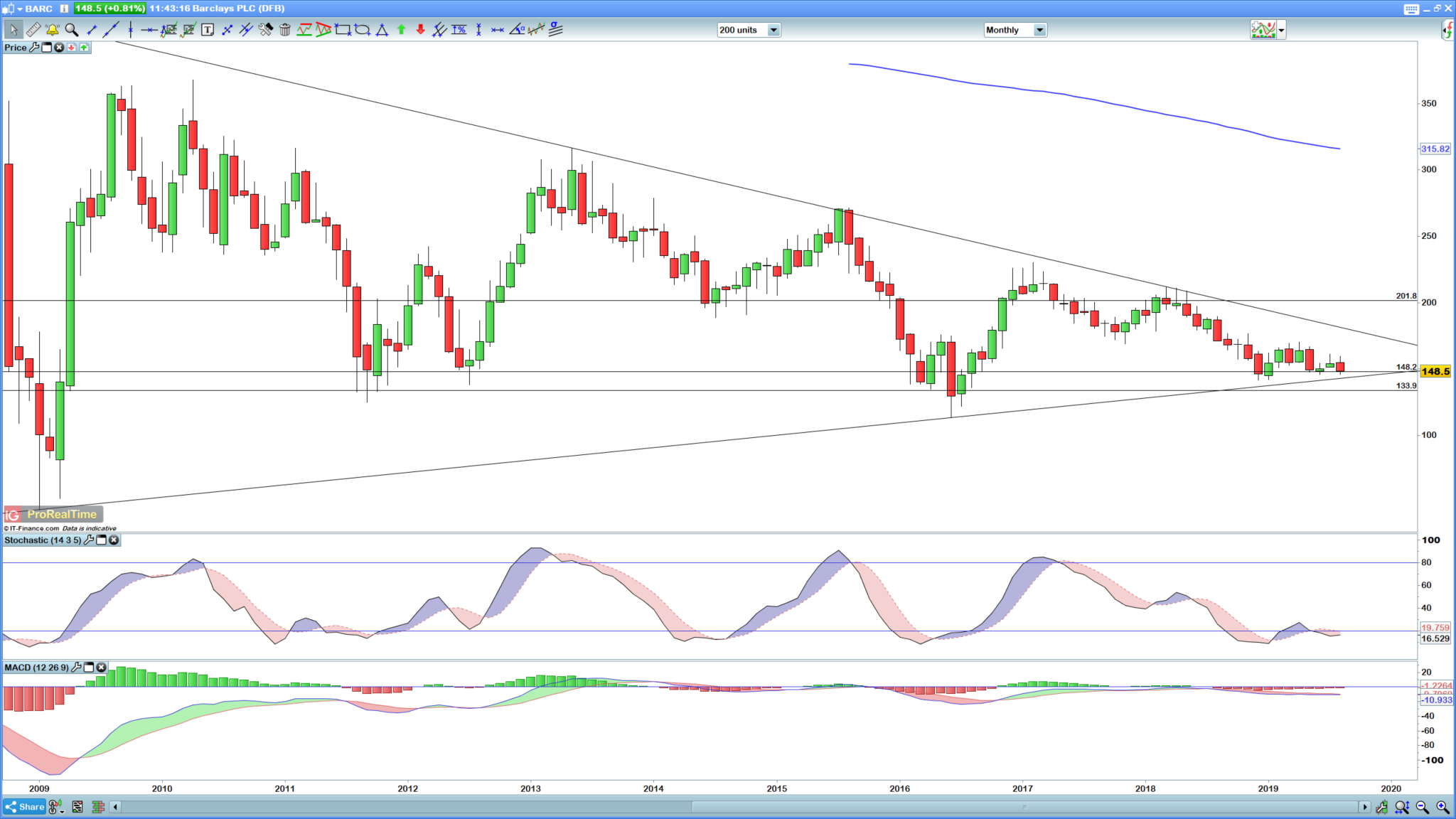Click the yellow 148.5 current price label
The height and width of the screenshot is (819, 1456).
pos(1435,371)
